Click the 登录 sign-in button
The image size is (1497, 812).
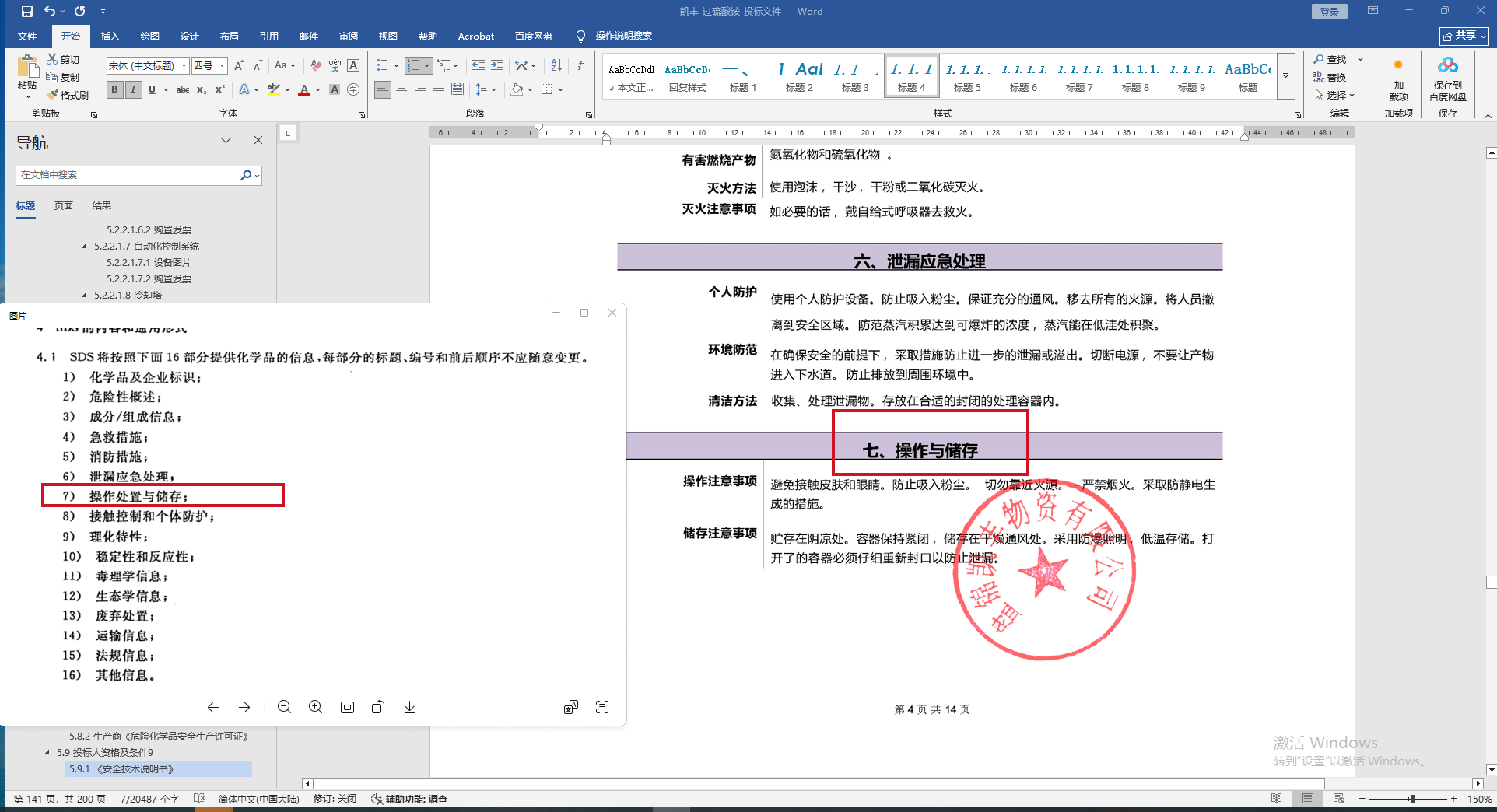pyautogui.click(x=1329, y=12)
